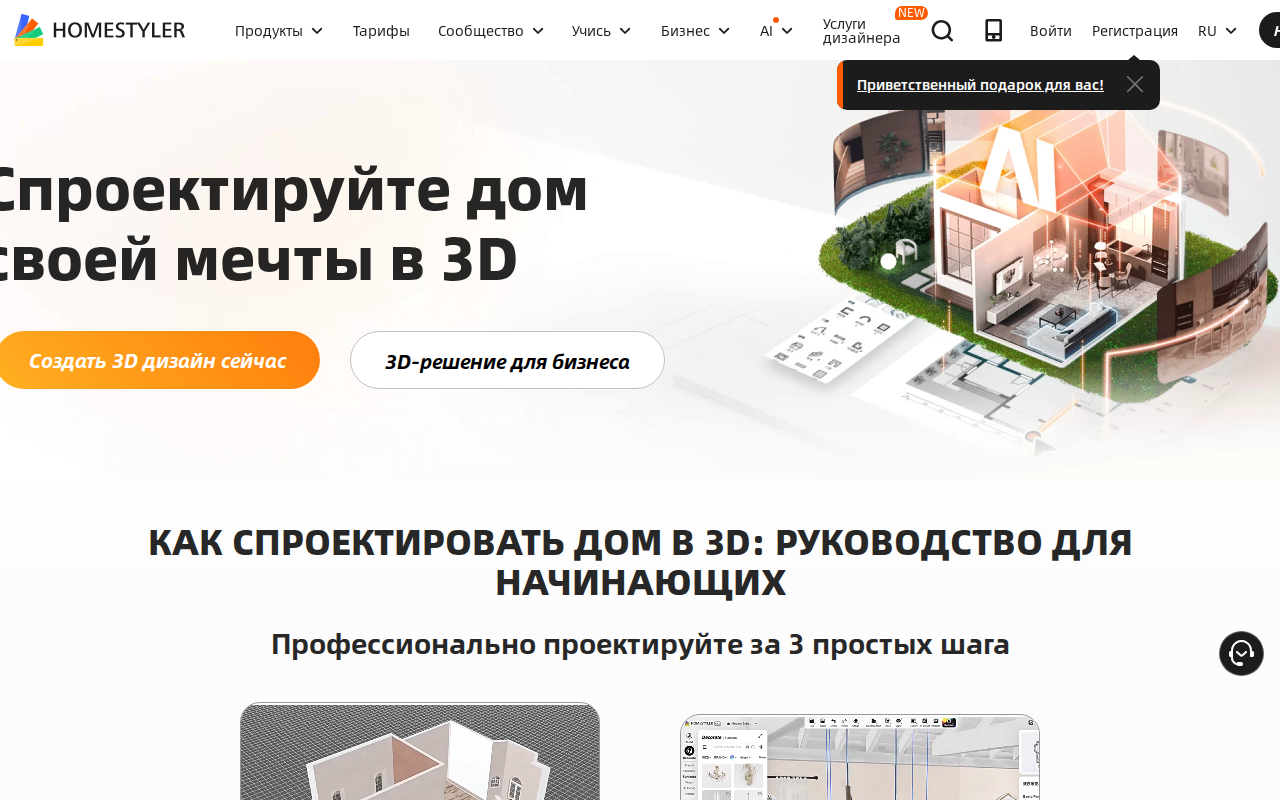The height and width of the screenshot is (800, 1280).
Task: Open the Приветственный подарок для вас link
Action: tap(980, 85)
